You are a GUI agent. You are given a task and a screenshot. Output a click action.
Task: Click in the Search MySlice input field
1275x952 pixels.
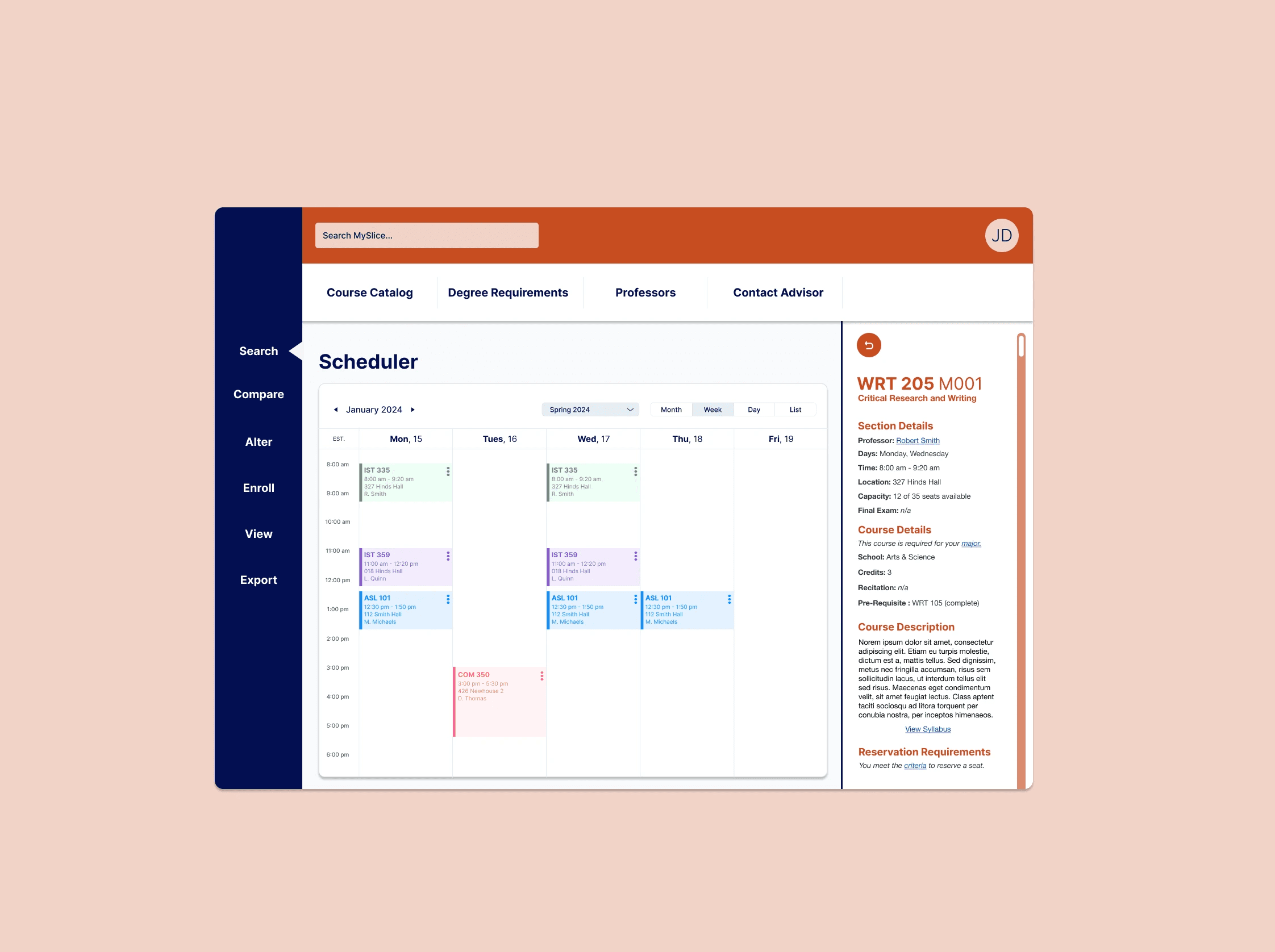click(426, 235)
